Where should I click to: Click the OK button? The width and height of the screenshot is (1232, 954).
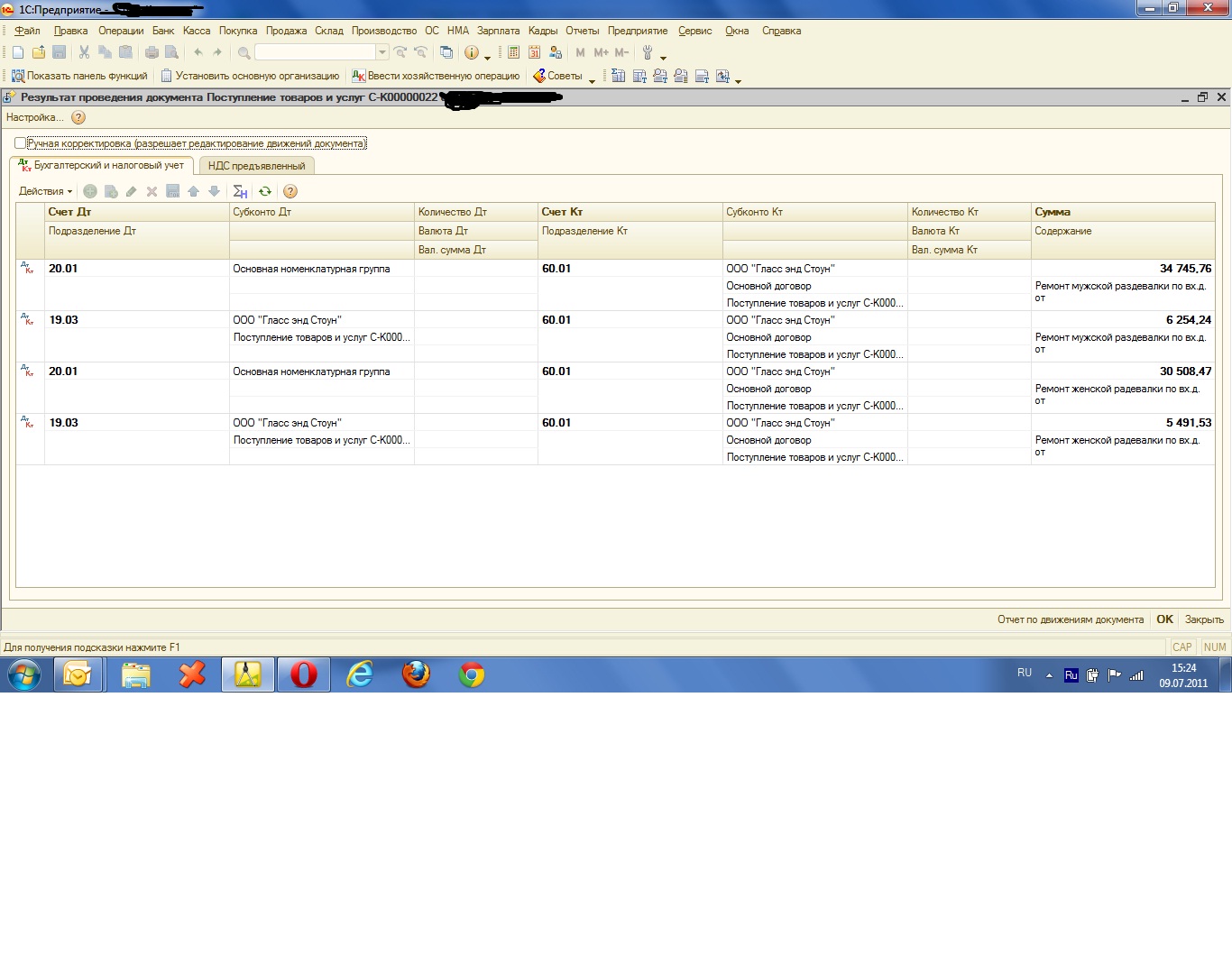(x=1164, y=619)
